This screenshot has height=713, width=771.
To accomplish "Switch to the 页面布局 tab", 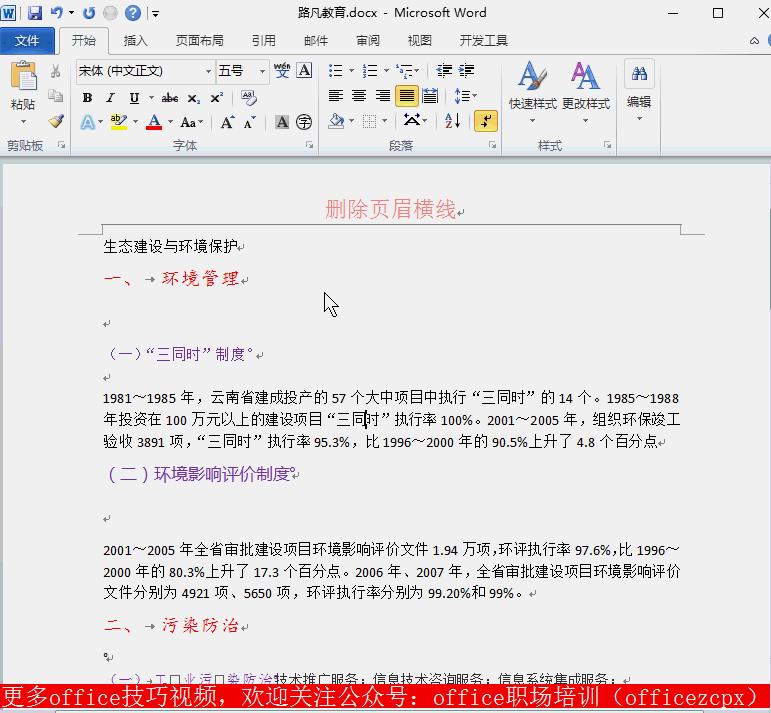I will click(200, 40).
